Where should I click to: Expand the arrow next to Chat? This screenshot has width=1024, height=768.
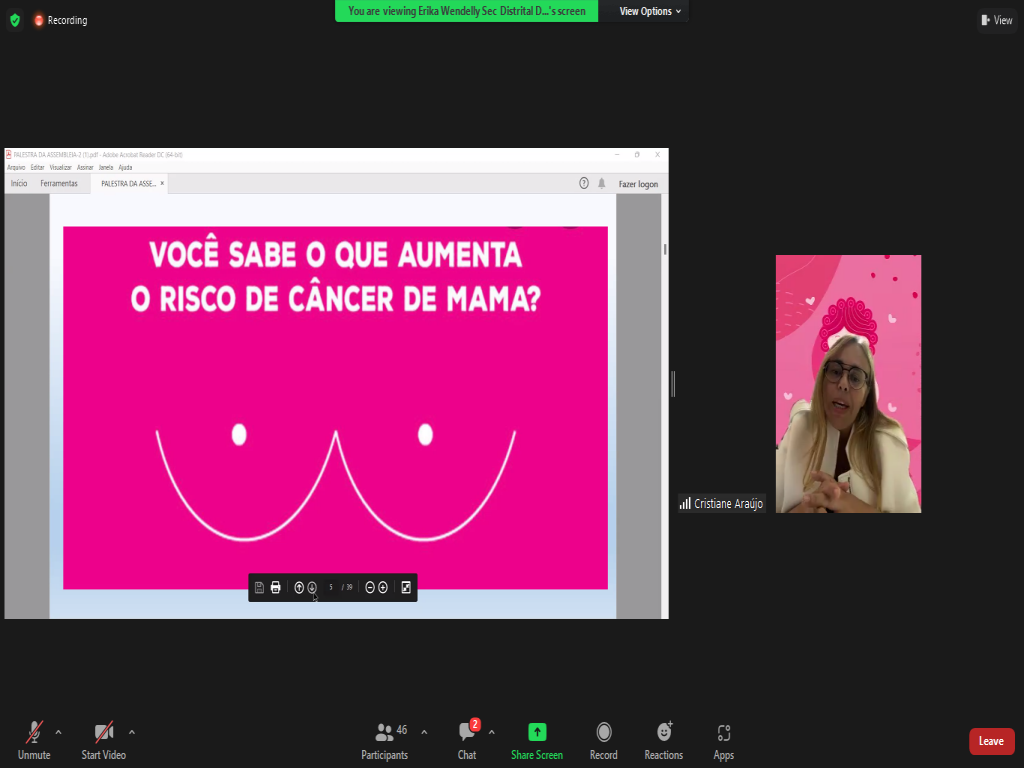491,732
